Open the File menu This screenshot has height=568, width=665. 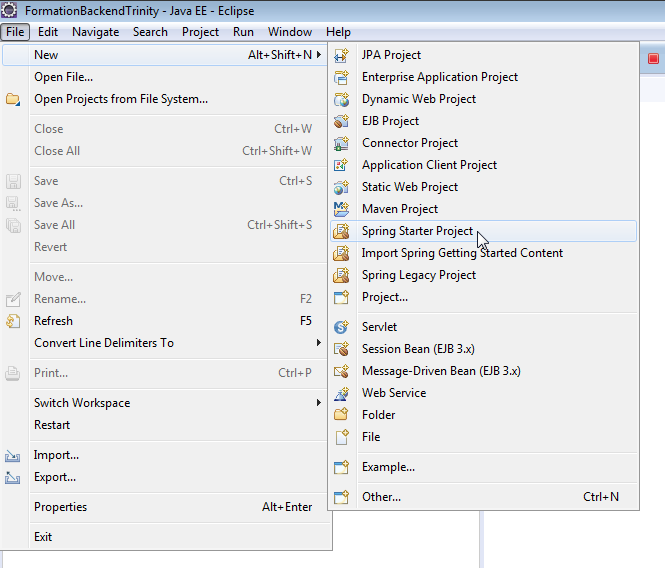[x=15, y=32]
